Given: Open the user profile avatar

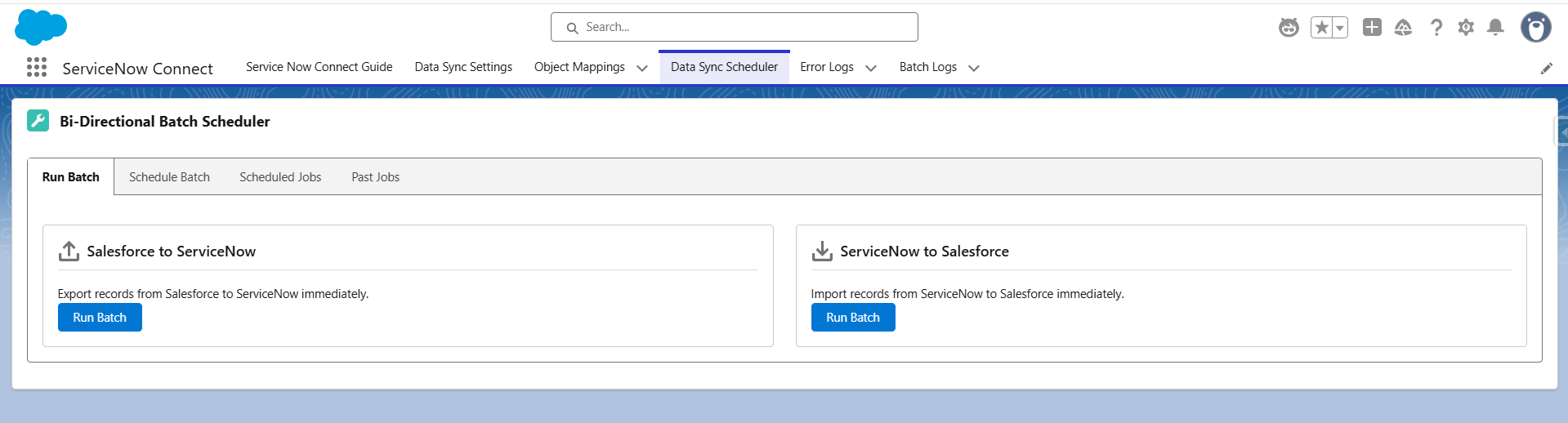Looking at the screenshot, I should (x=1535, y=28).
